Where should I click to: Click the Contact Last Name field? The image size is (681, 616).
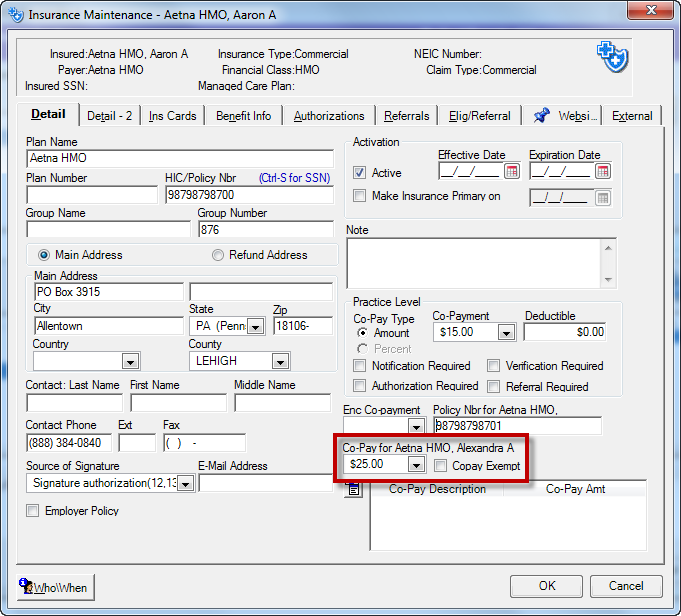click(x=74, y=403)
